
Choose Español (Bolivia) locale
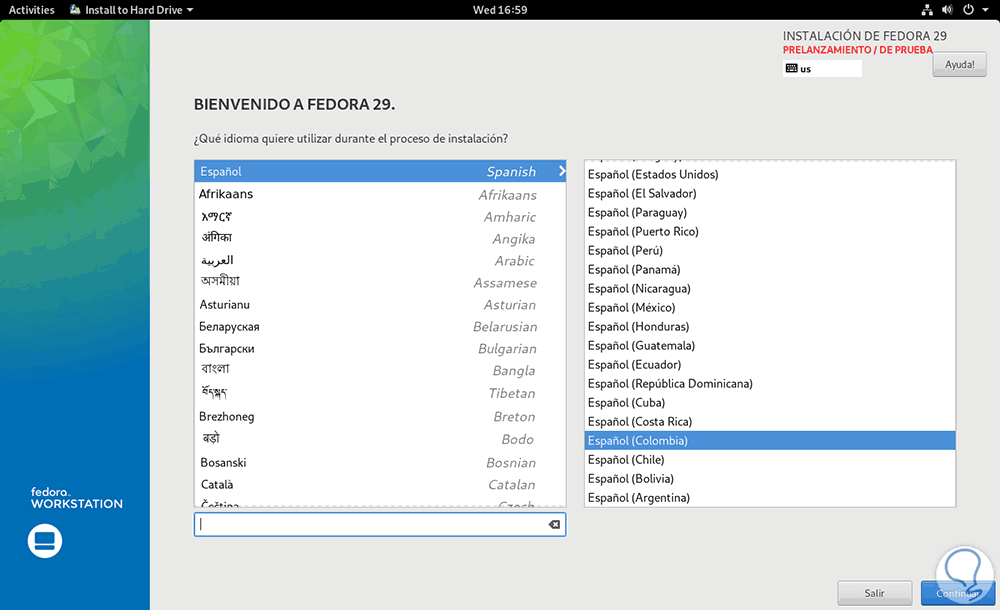click(770, 479)
